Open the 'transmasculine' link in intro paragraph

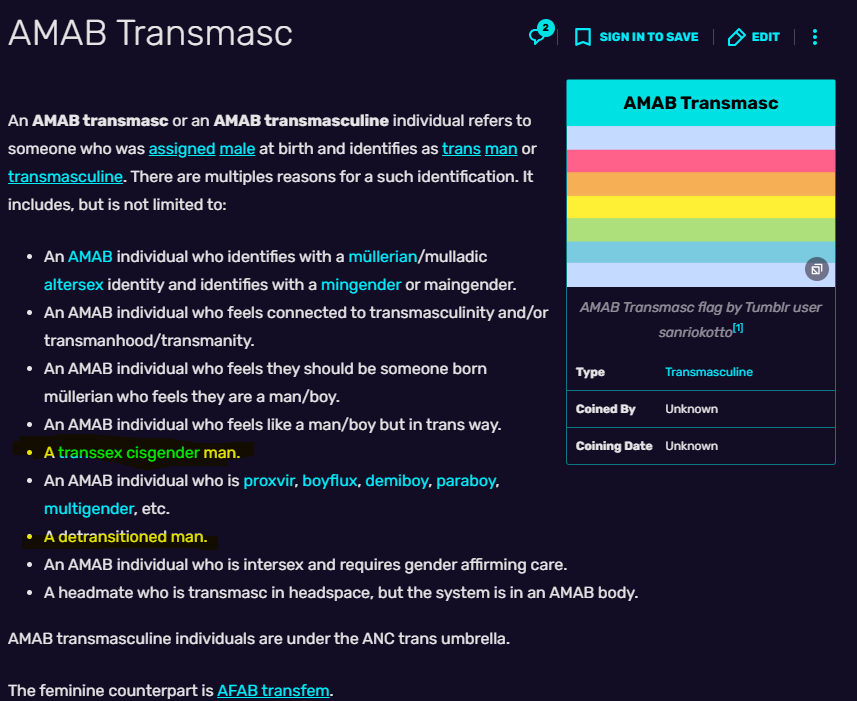click(65, 177)
